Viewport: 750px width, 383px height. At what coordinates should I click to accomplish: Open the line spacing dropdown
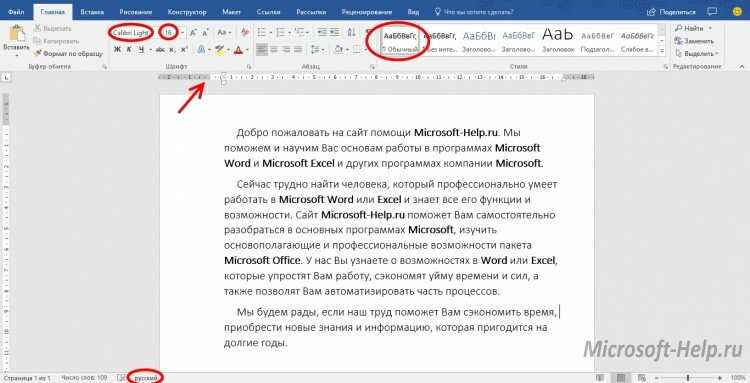coord(322,49)
